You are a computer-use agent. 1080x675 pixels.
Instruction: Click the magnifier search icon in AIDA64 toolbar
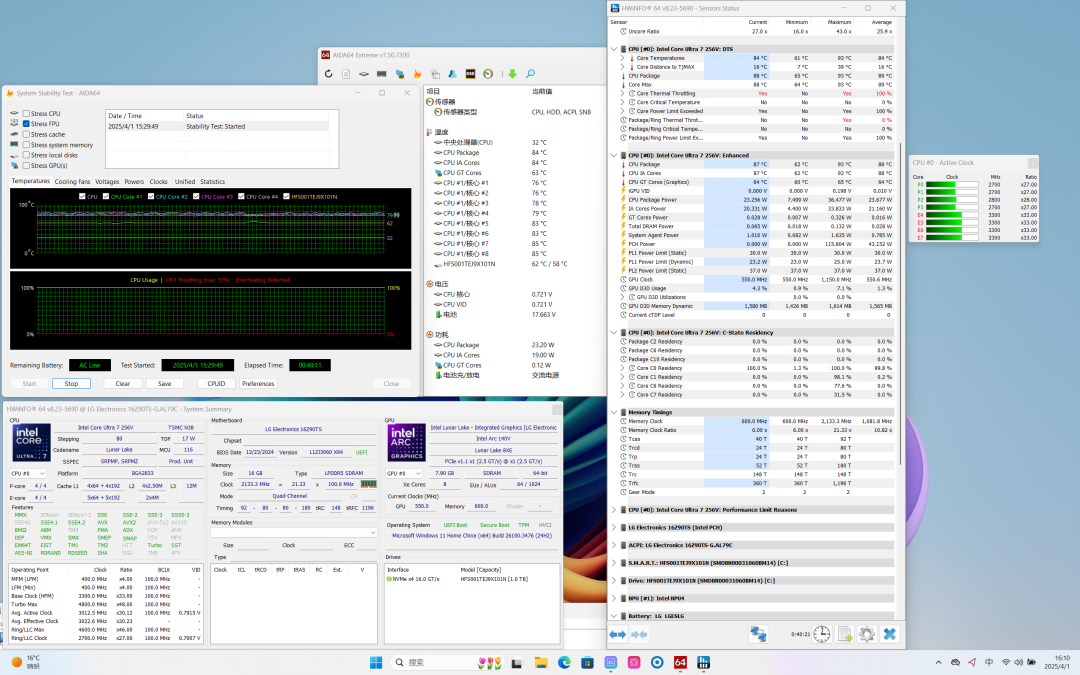click(x=530, y=74)
